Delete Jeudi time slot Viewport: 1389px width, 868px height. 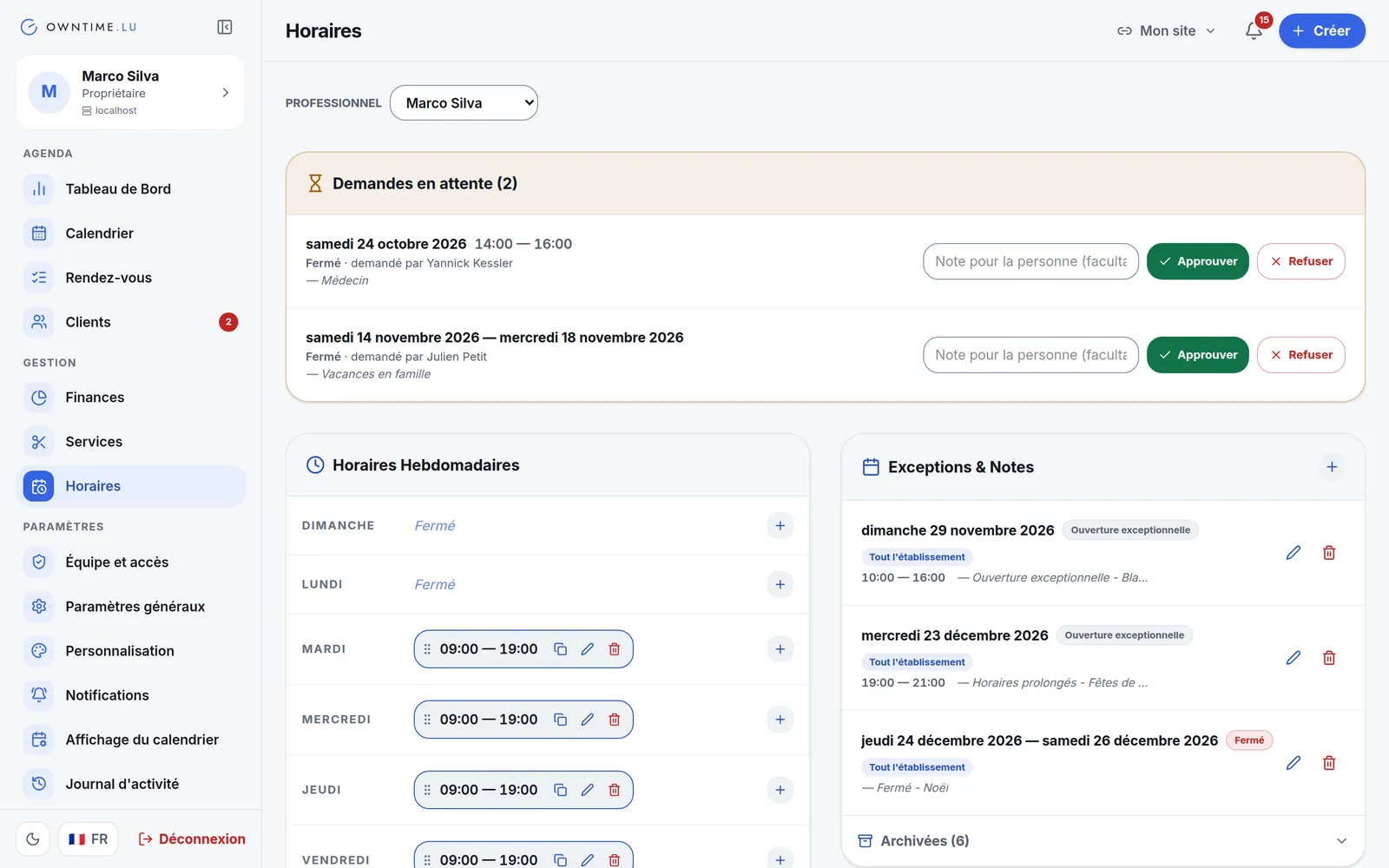tap(615, 790)
